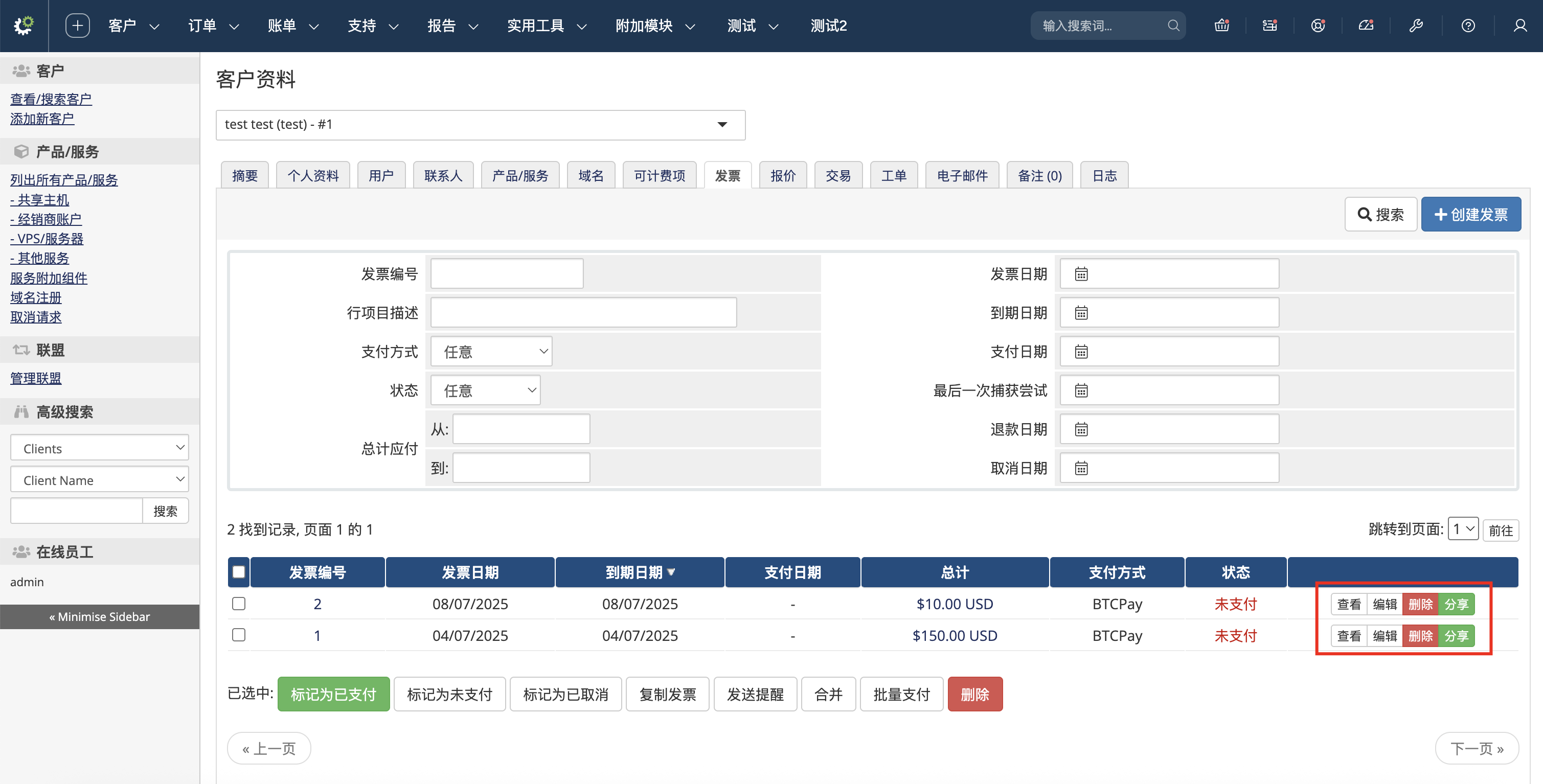This screenshot has width=1543, height=784.
Task: Tick the checkbox for invoice 2
Action: pos(239,603)
